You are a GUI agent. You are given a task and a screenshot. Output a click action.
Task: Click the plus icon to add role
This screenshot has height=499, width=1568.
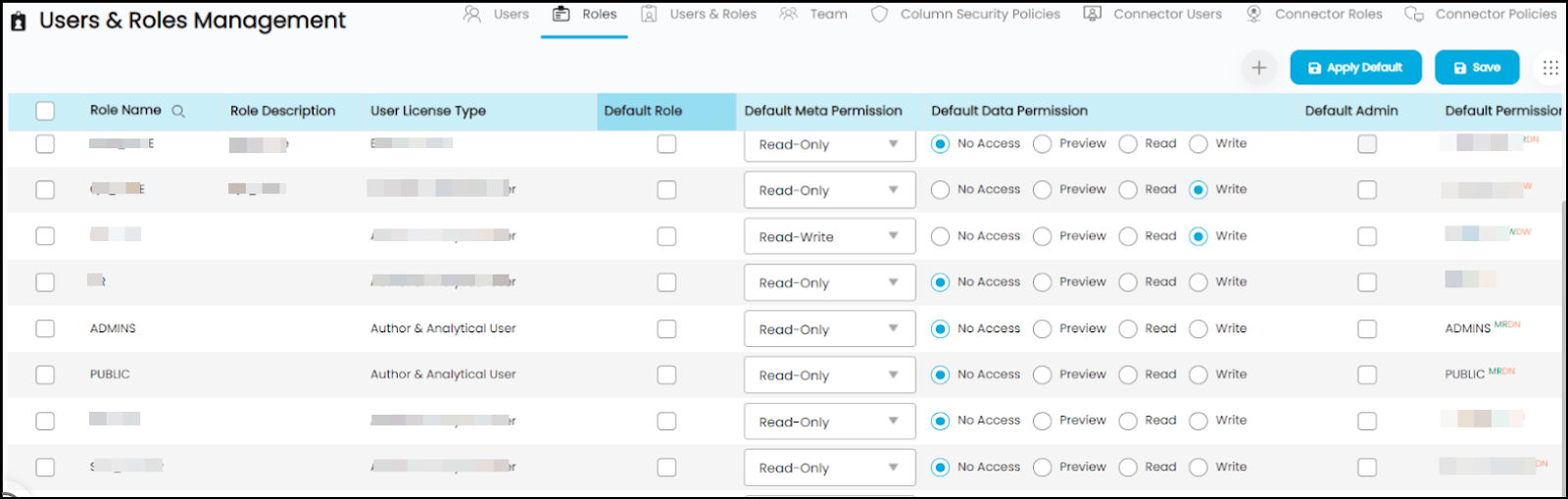point(1258,68)
